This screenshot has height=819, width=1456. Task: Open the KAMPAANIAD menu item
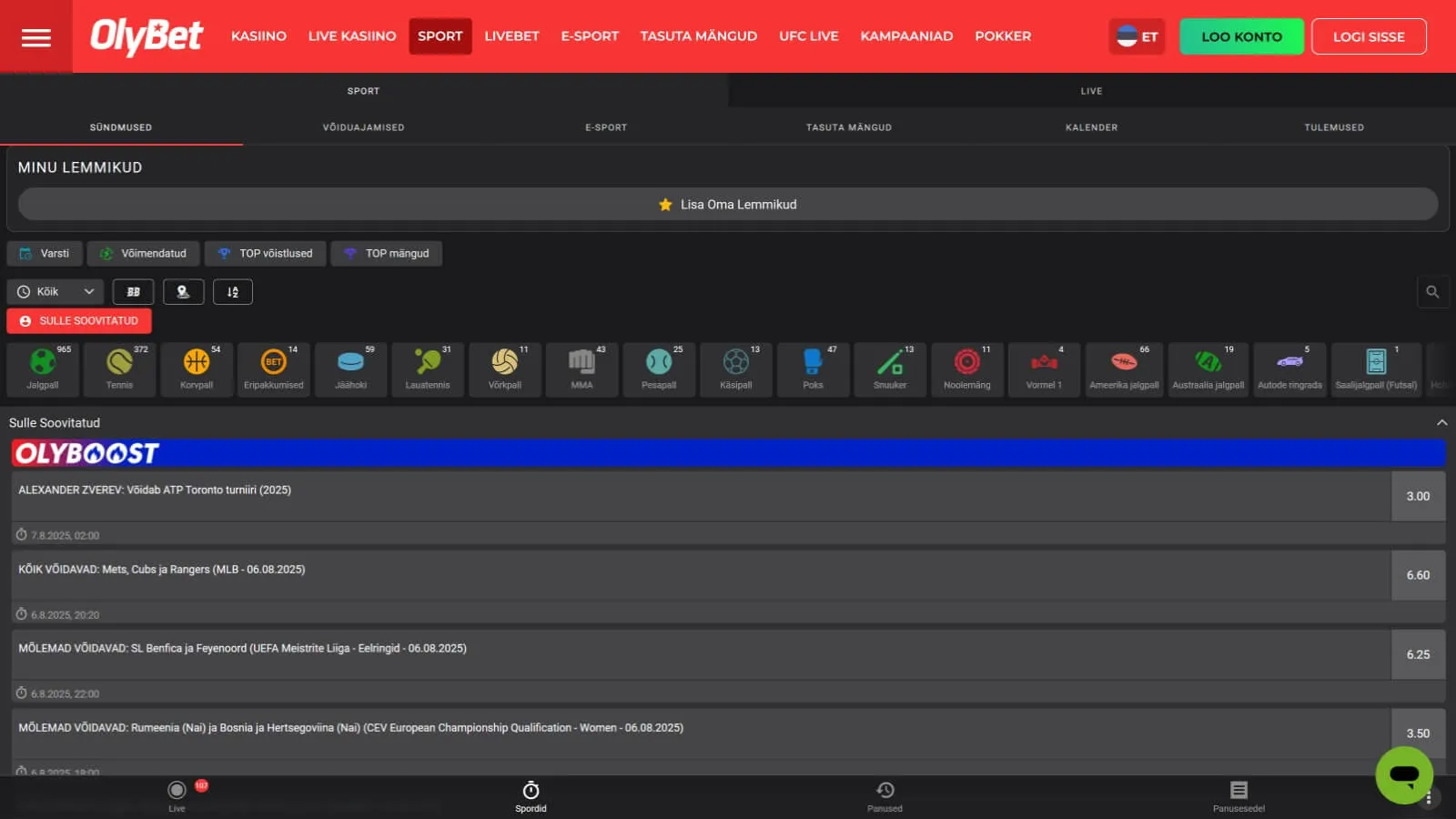[906, 36]
